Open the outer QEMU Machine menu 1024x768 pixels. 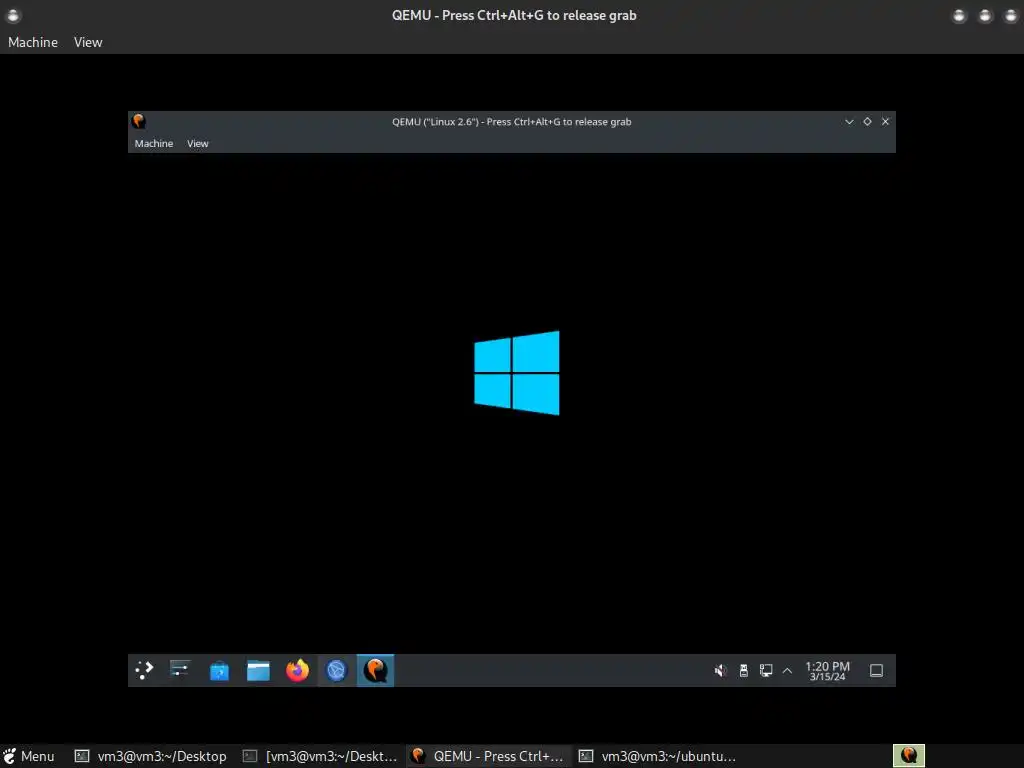click(33, 42)
